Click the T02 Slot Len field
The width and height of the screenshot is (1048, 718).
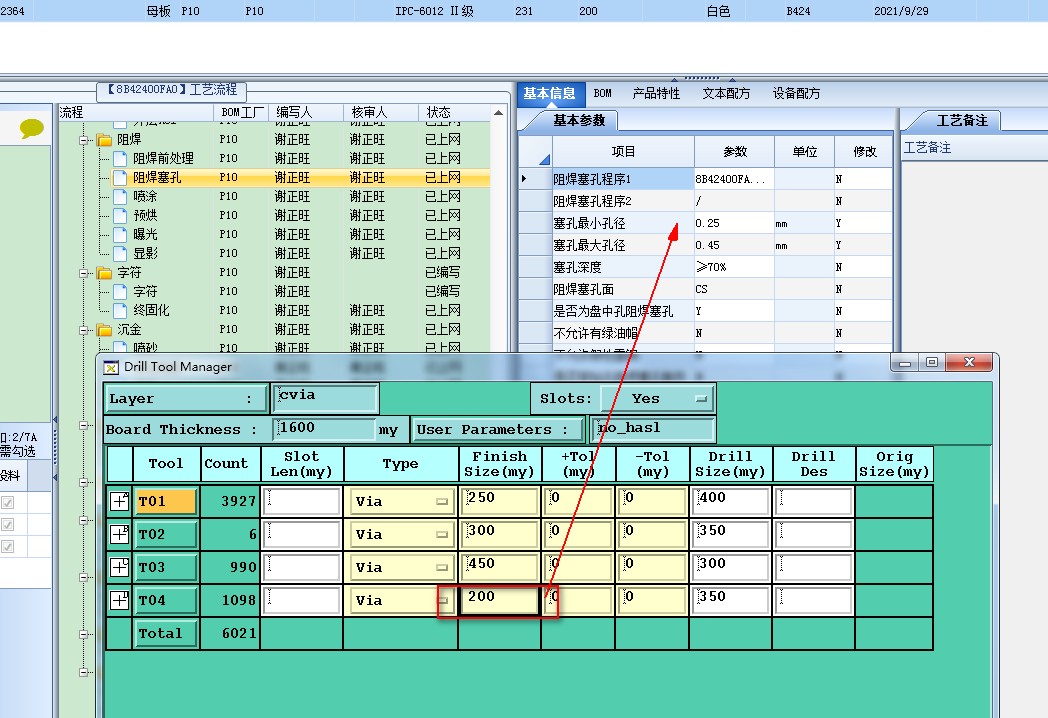pos(302,534)
